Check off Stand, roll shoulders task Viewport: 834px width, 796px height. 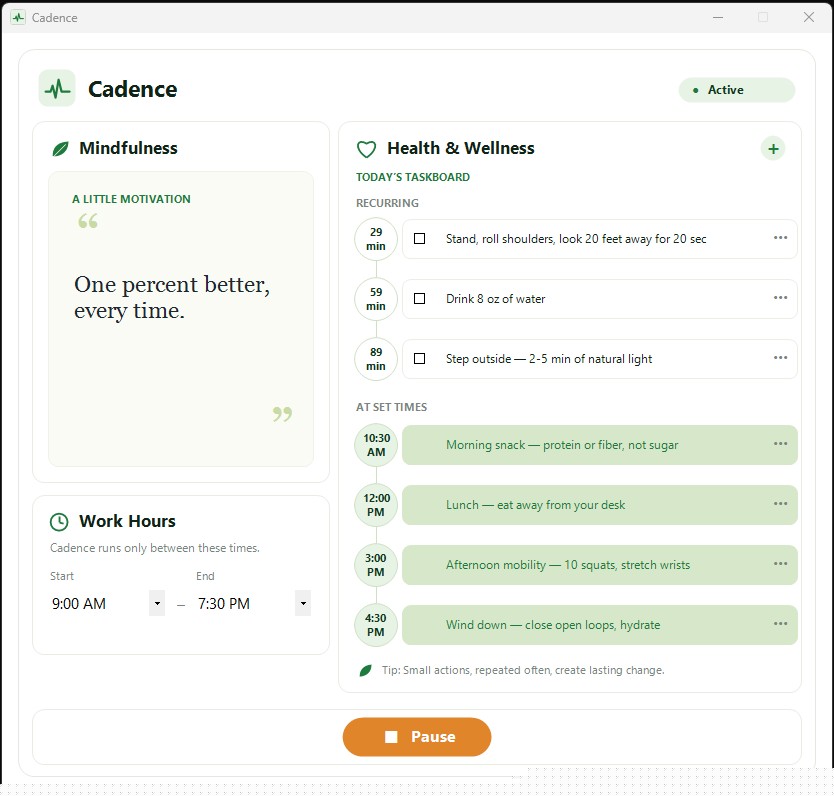pyautogui.click(x=420, y=239)
